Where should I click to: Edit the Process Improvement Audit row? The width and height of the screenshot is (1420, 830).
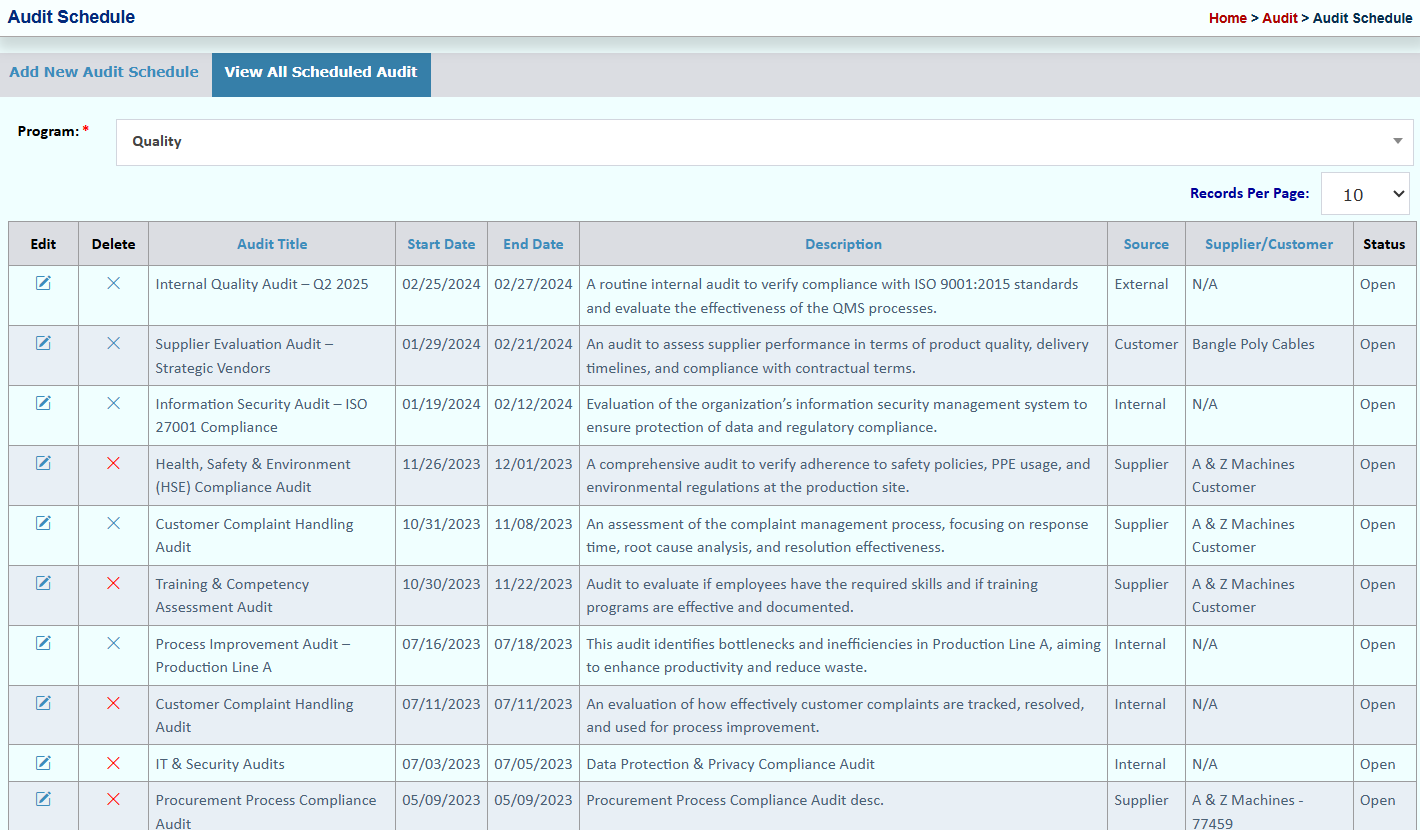click(43, 643)
